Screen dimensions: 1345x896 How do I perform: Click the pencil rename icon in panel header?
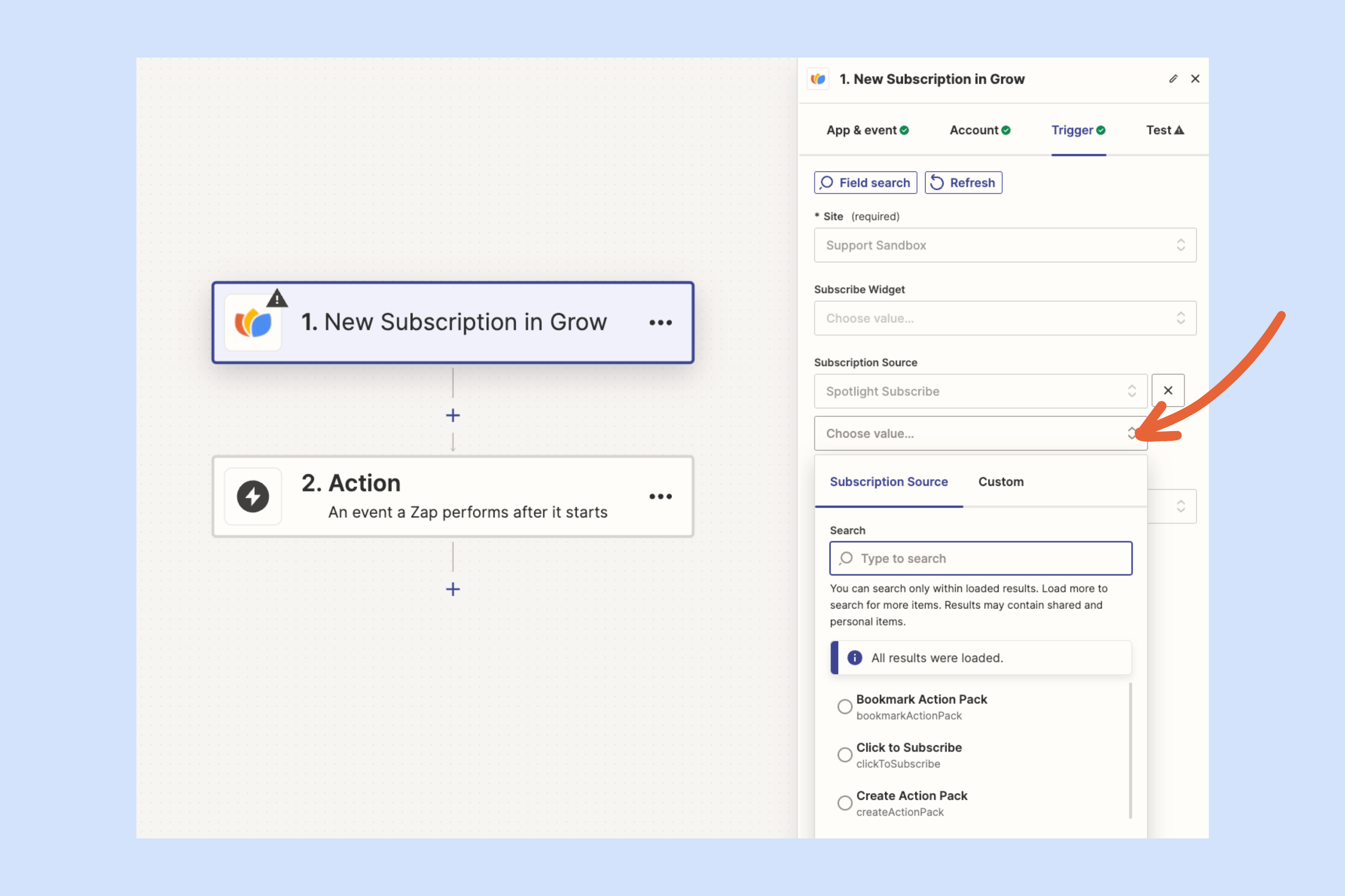coord(1173,79)
